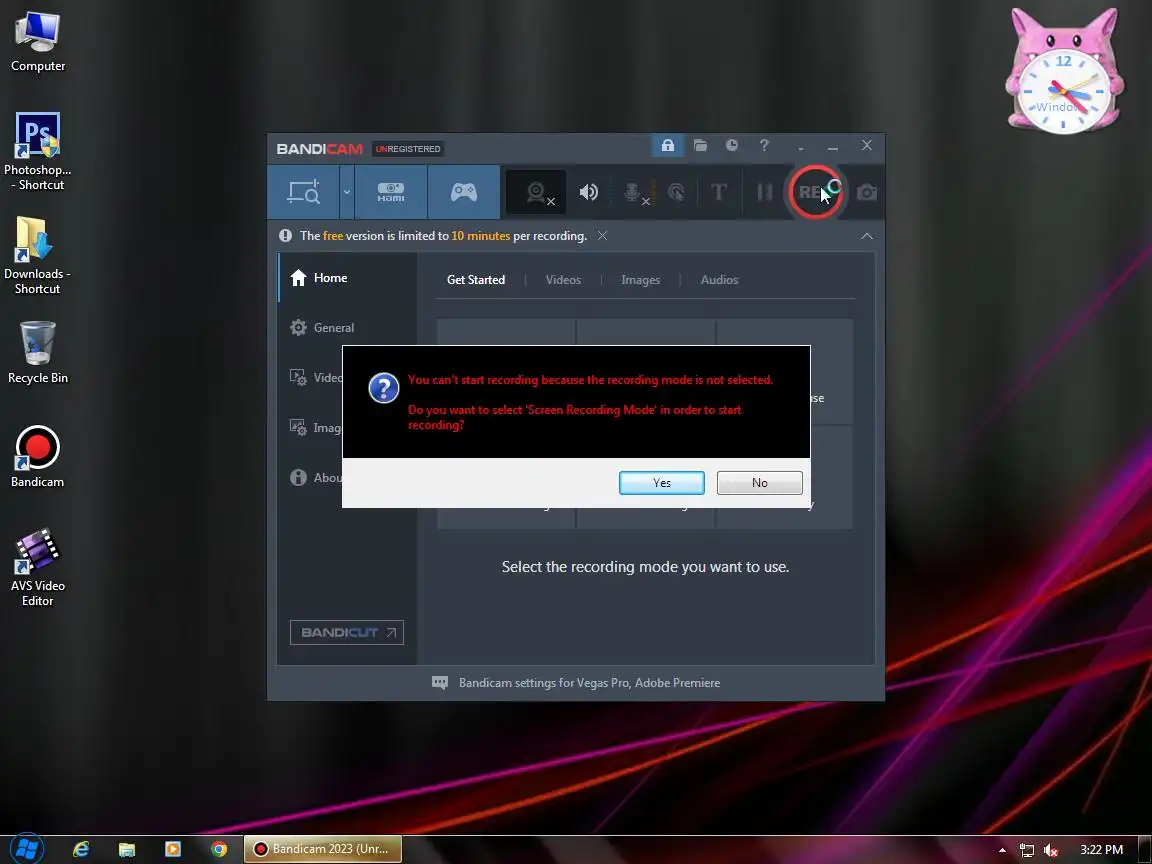The height and width of the screenshot is (864, 1152).
Task: Launch Internet Explorer from taskbar
Action: tap(81, 849)
